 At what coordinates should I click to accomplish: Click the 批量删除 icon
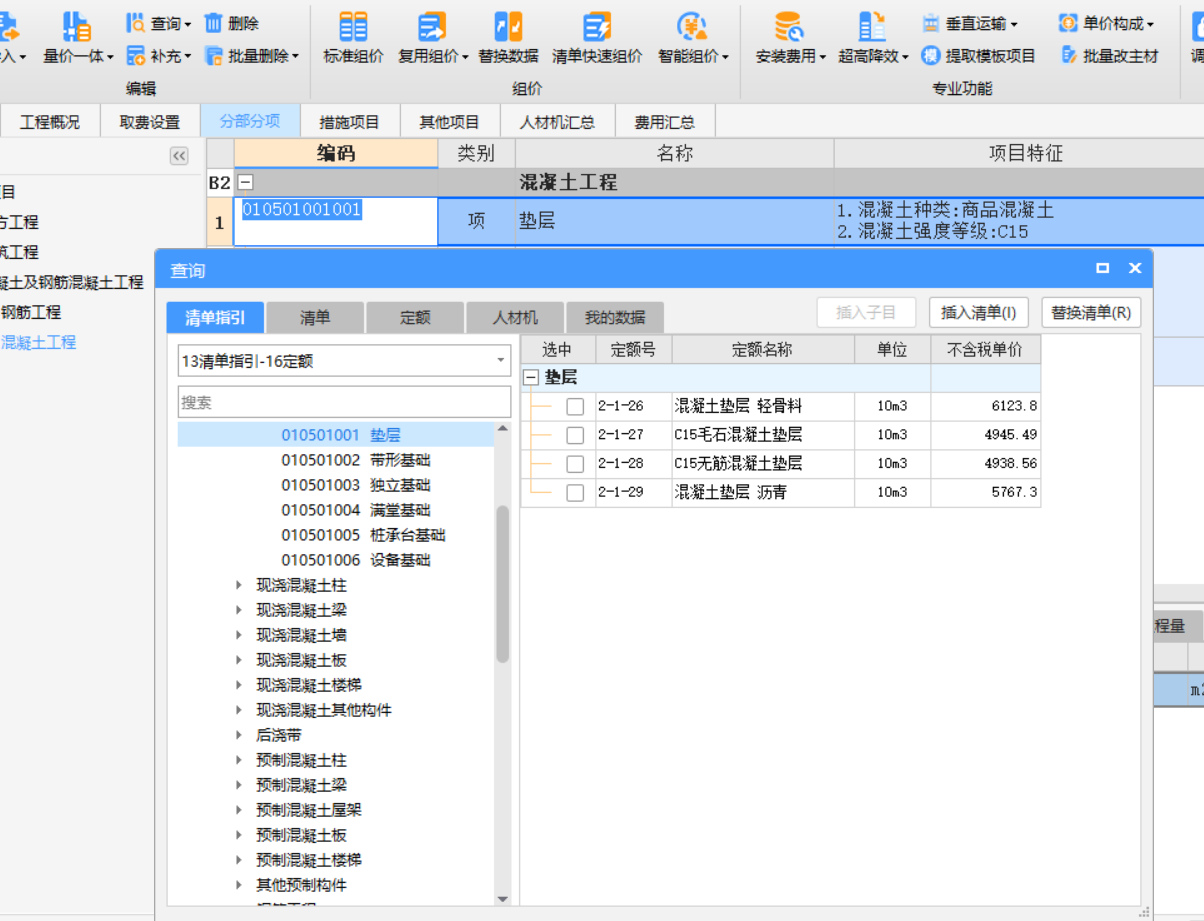(214, 56)
